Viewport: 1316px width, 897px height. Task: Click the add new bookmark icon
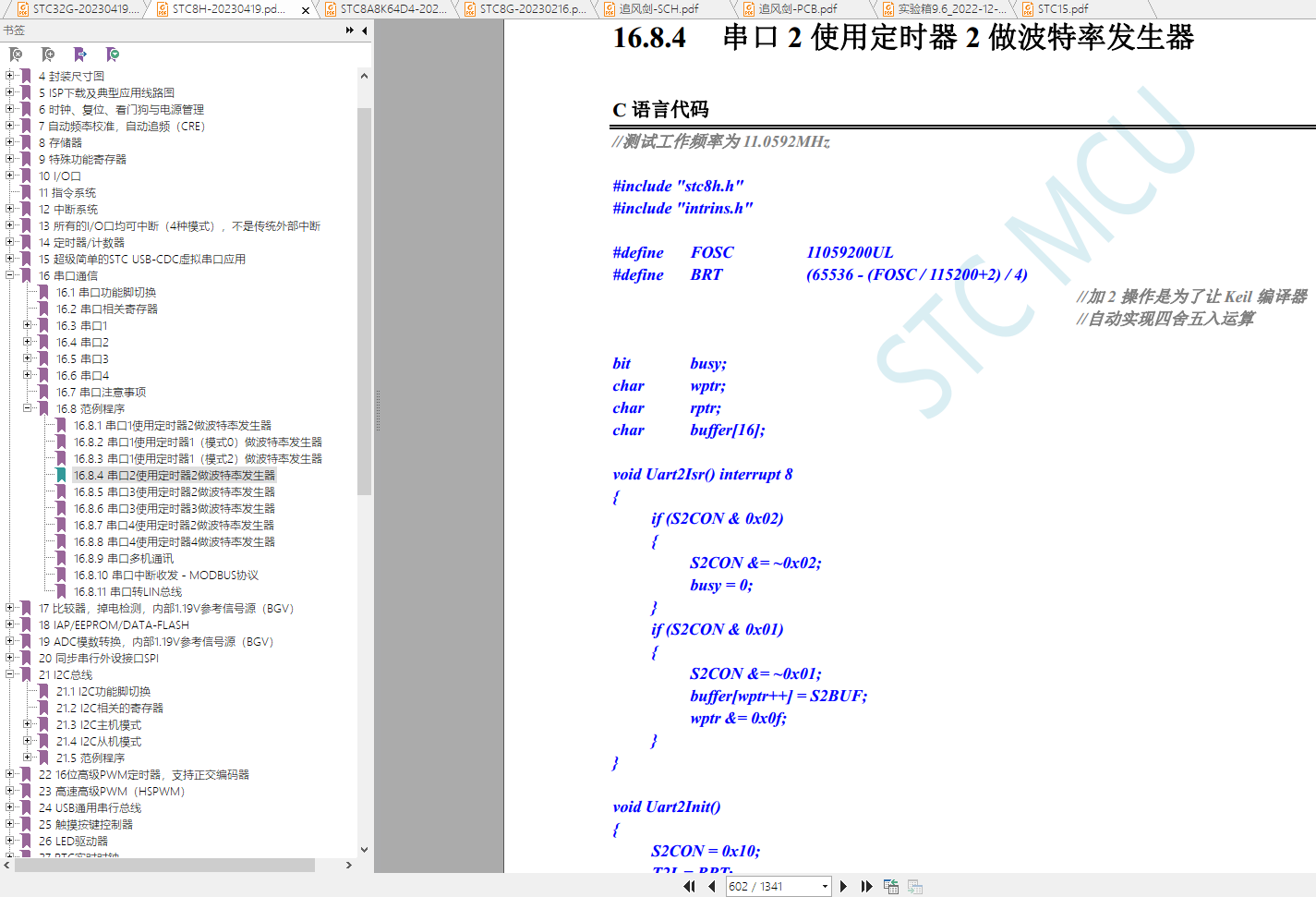(48, 55)
